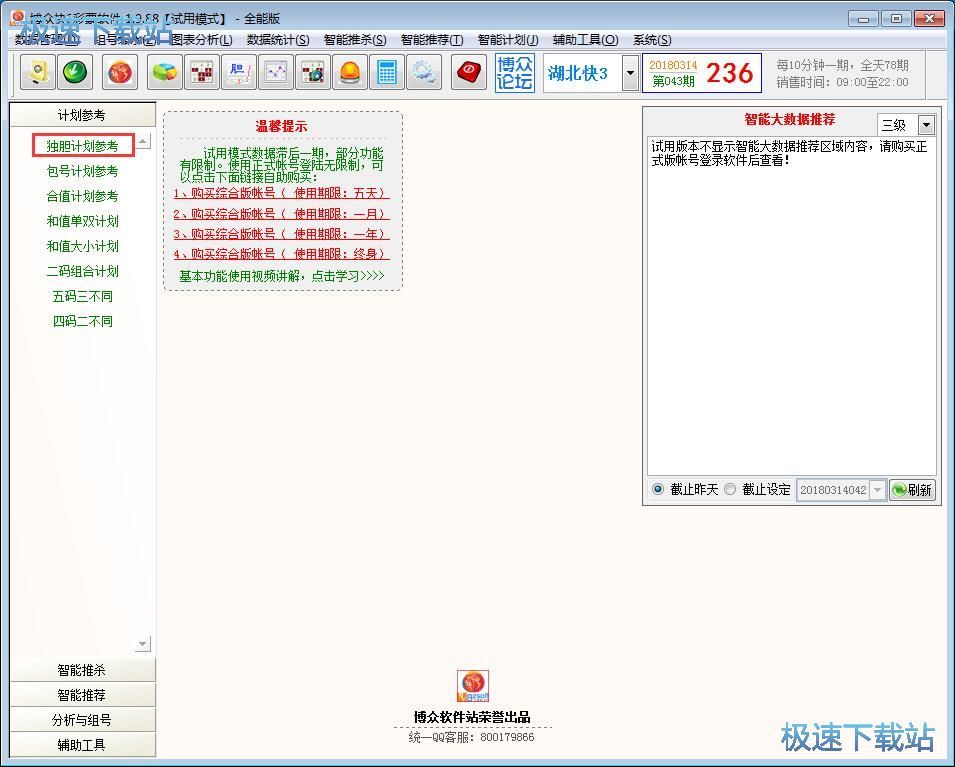Select 独胆计划参考 in sidebar
This screenshot has height=767, width=955.
tap(83, 146)
